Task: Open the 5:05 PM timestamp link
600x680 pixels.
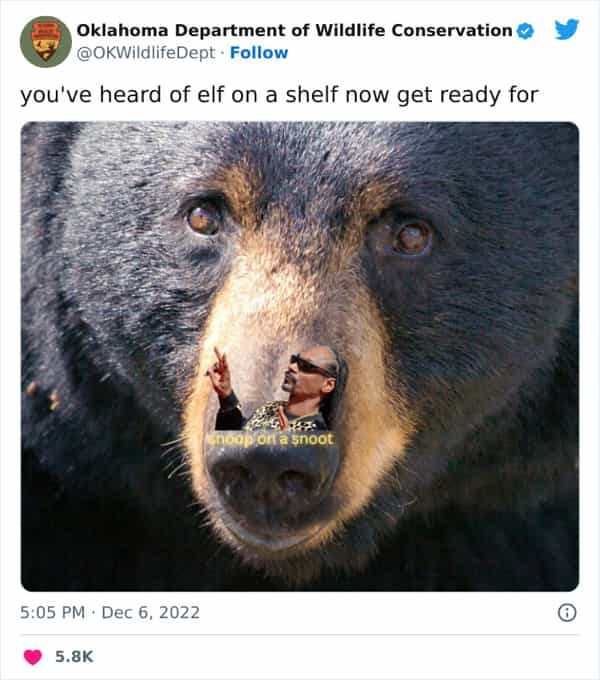Action: [52, 612]
